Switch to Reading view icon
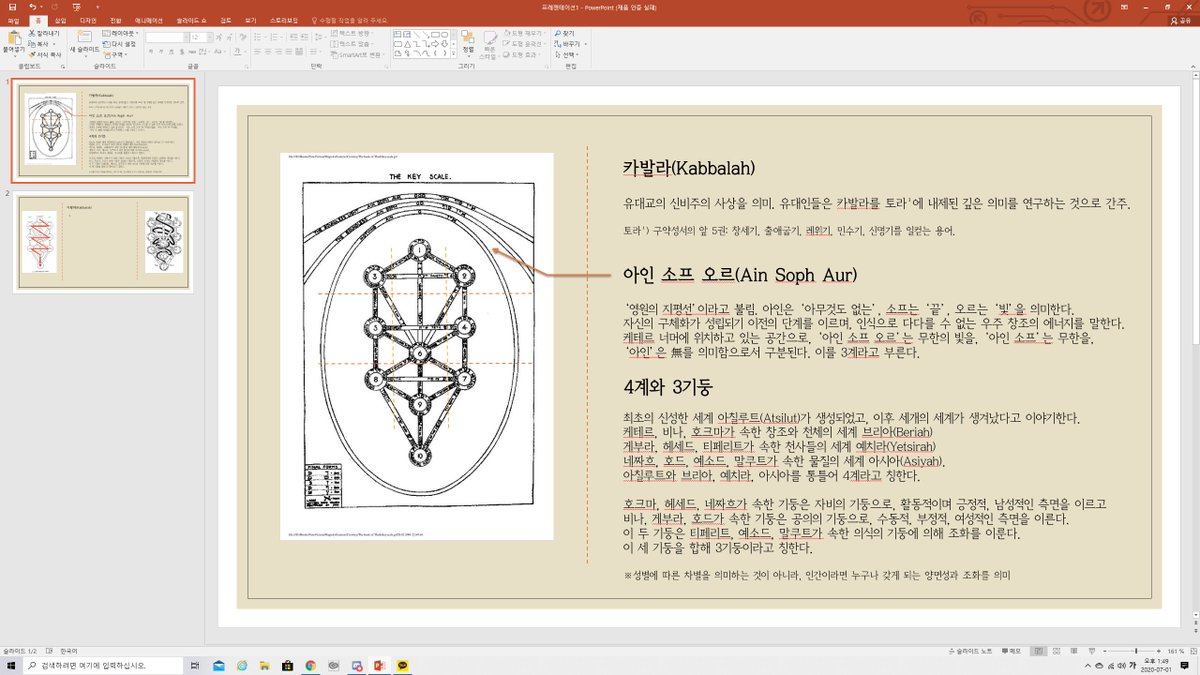The height and width of the screenshot is (675, 1200). coord(1072,651)
